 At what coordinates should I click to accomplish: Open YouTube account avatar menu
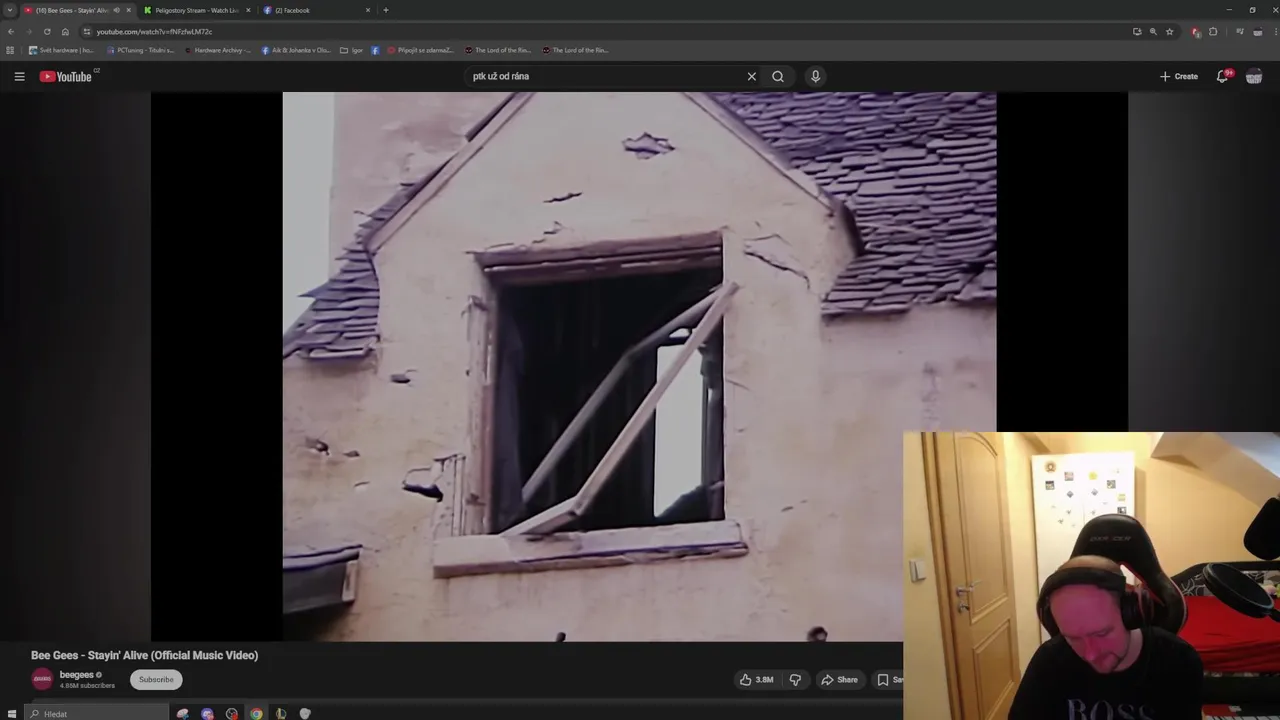(1254, 76)
